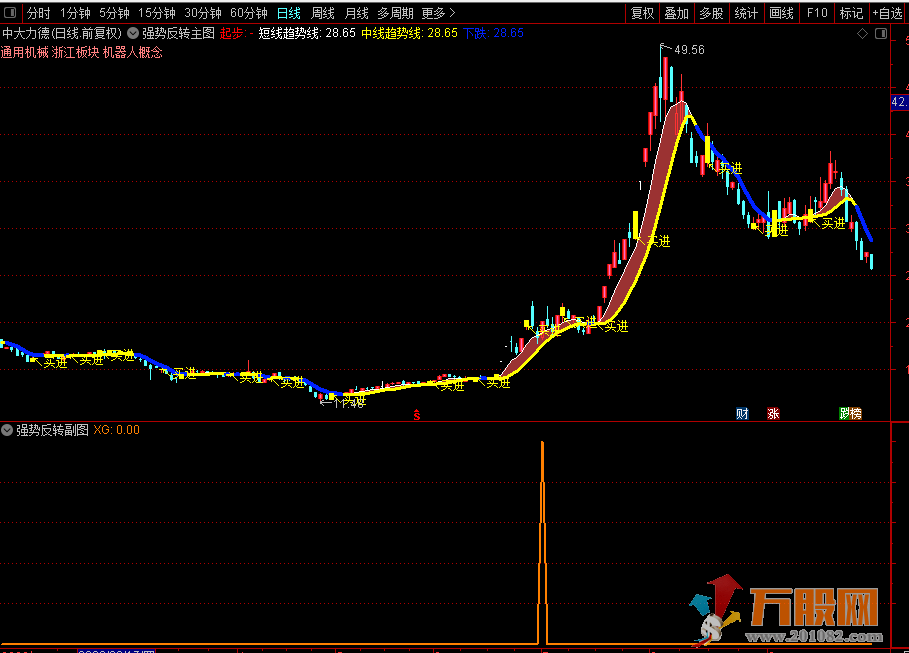Click 浙江板块 region tag

tap(75, 53)
